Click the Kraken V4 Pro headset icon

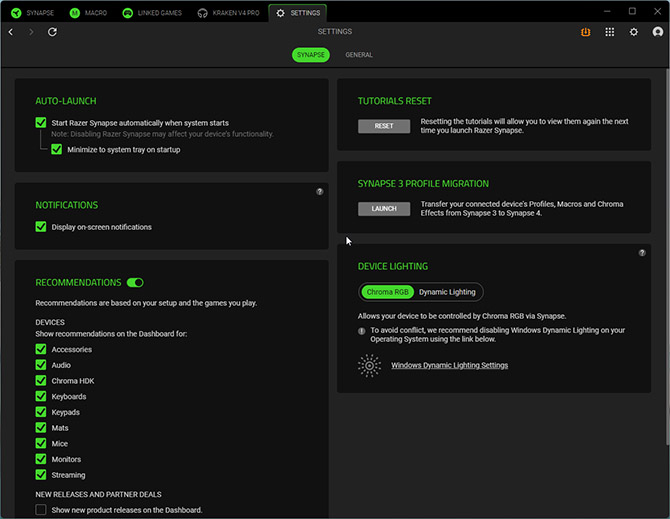[x=203, y=13]
